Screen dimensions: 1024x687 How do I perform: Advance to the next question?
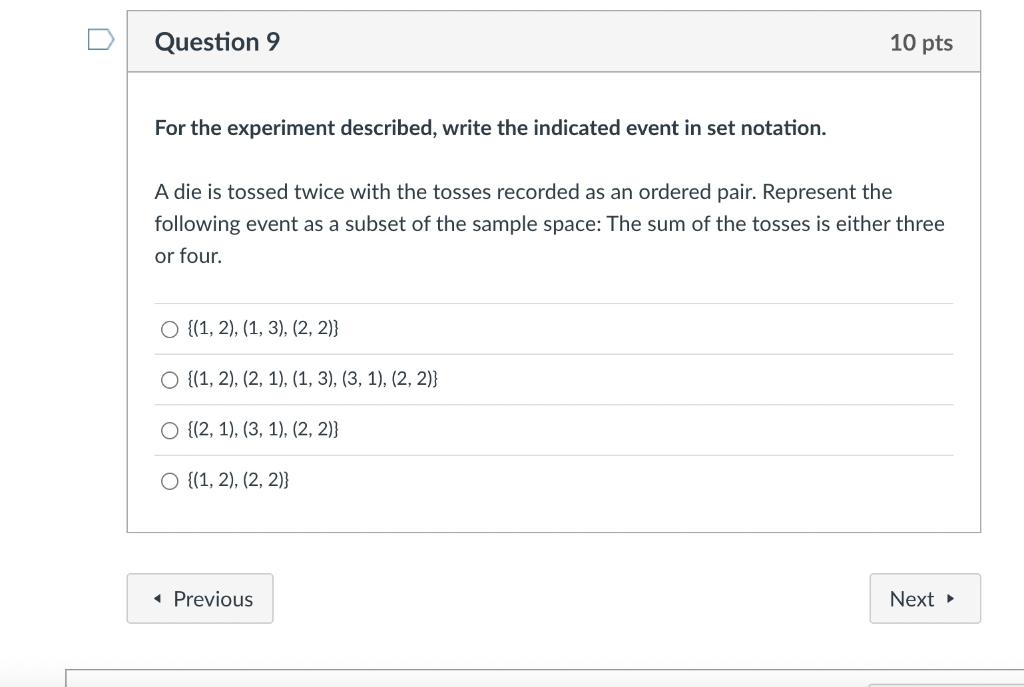tap(925, 598)
